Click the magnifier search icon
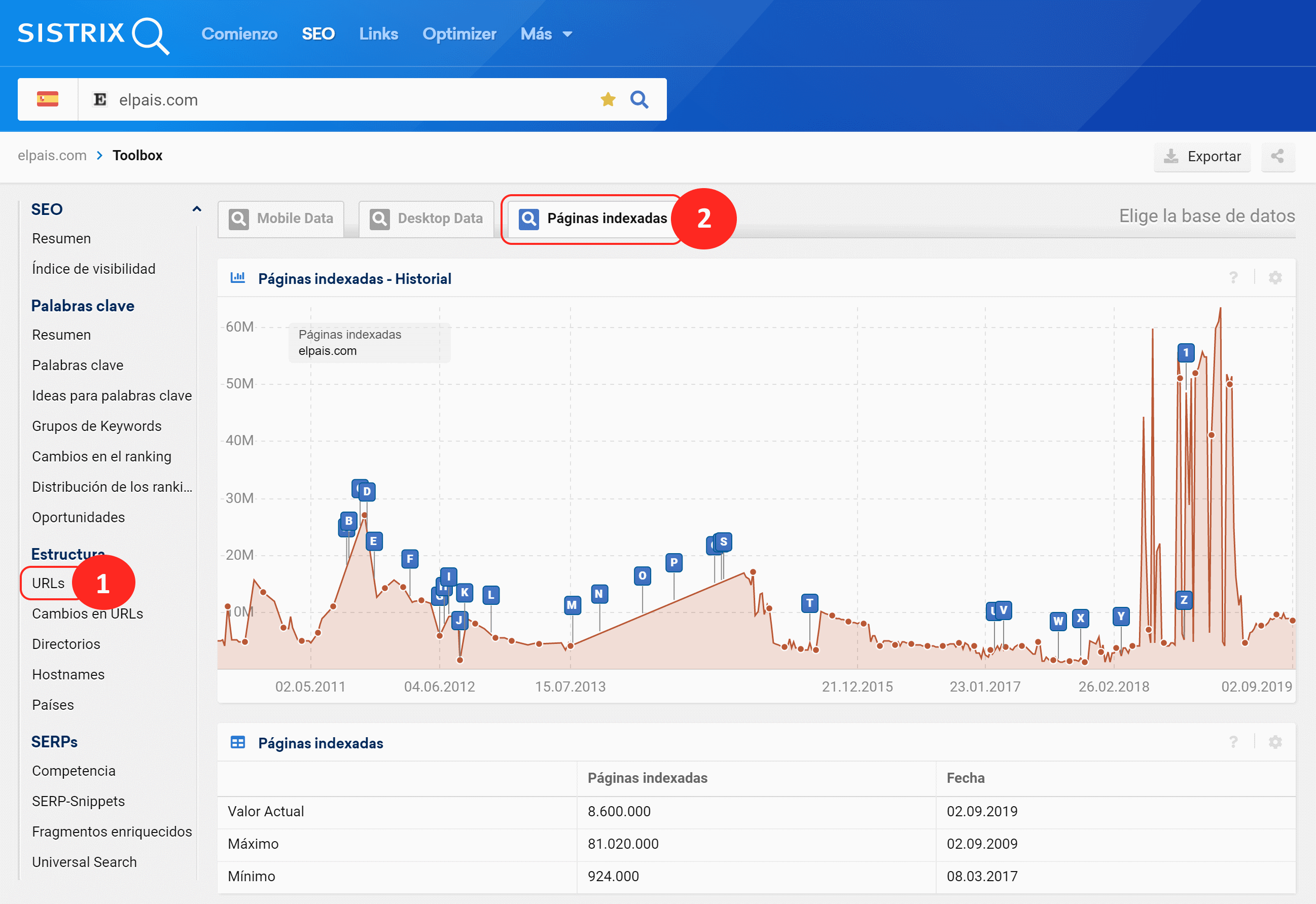The width and height of the screenshot is (1316, 904). [639, 100]
